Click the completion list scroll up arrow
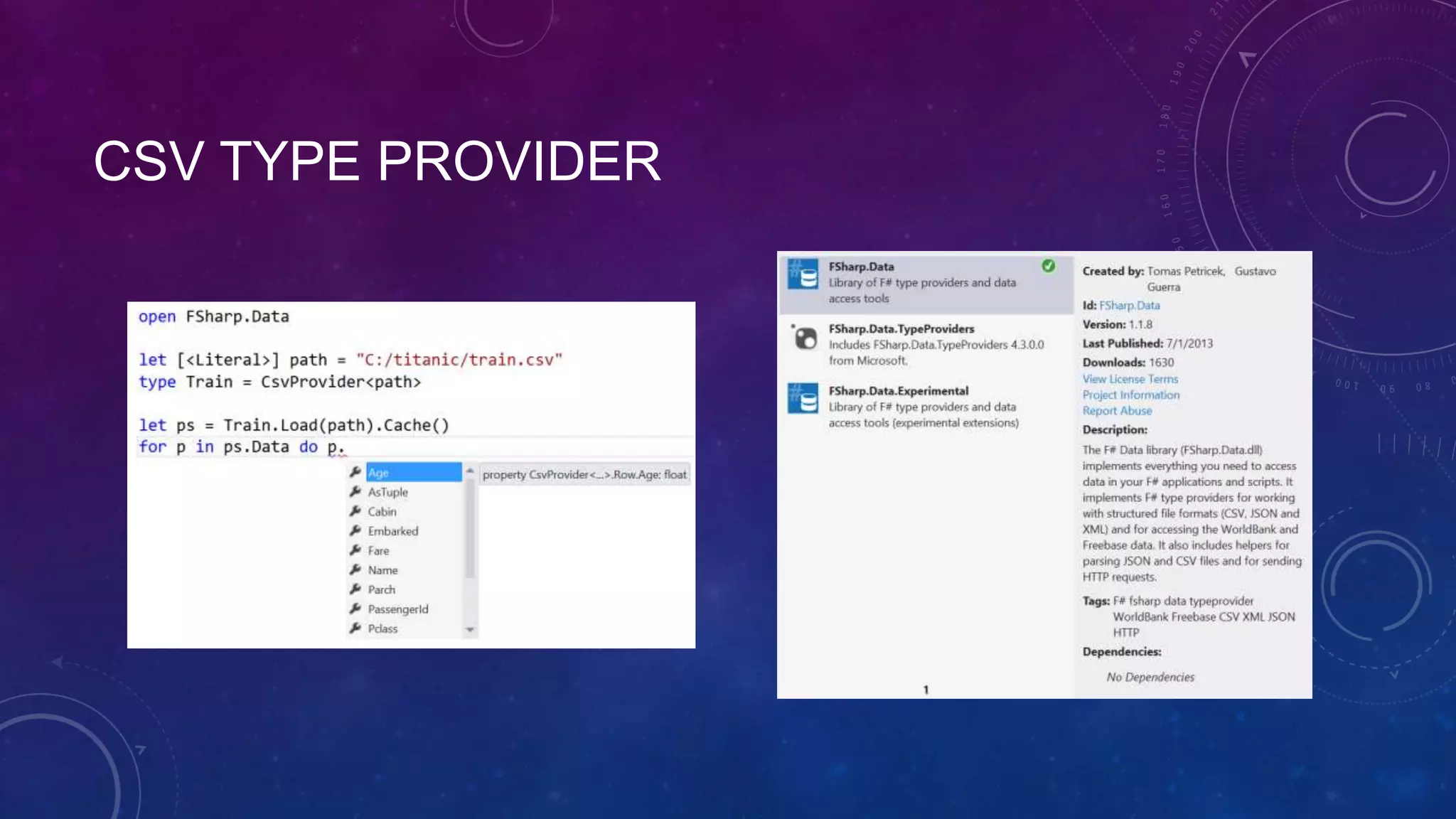This screenshot has height=819, width=1456. tap(470, 471)
